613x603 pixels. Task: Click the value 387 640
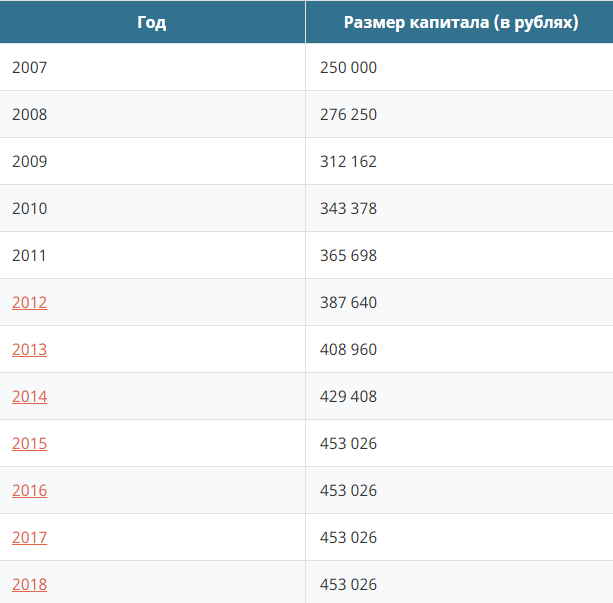tap(348, 302)
